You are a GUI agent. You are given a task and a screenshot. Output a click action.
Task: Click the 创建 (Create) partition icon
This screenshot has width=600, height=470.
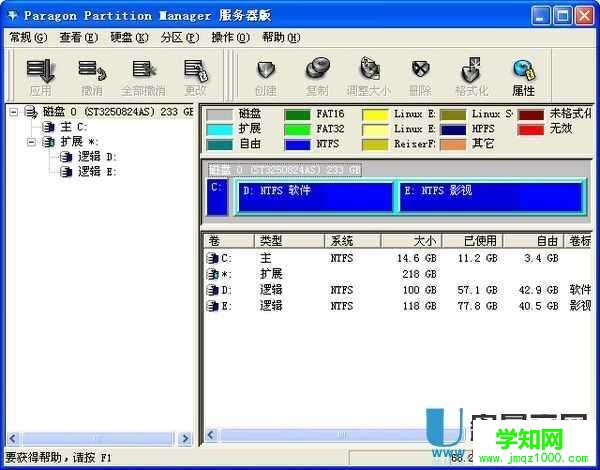pos(266,70)
